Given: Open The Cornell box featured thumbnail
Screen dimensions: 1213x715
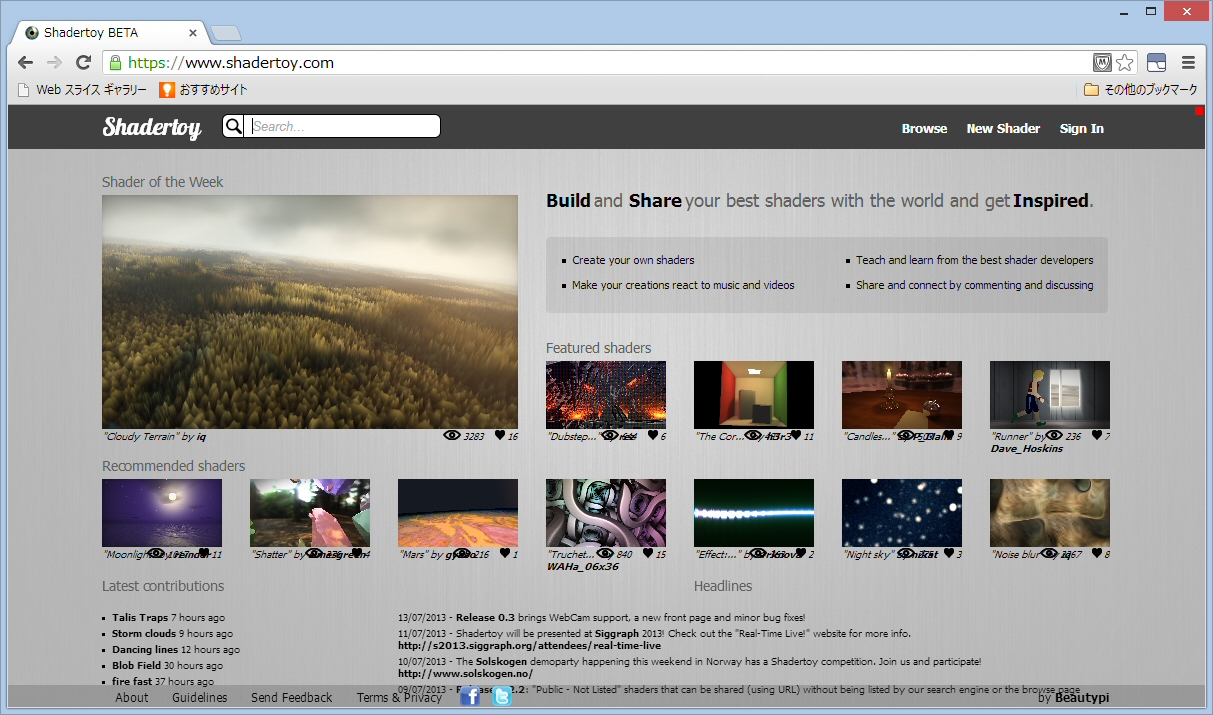Looking at the screenshot, I should 754,395.
